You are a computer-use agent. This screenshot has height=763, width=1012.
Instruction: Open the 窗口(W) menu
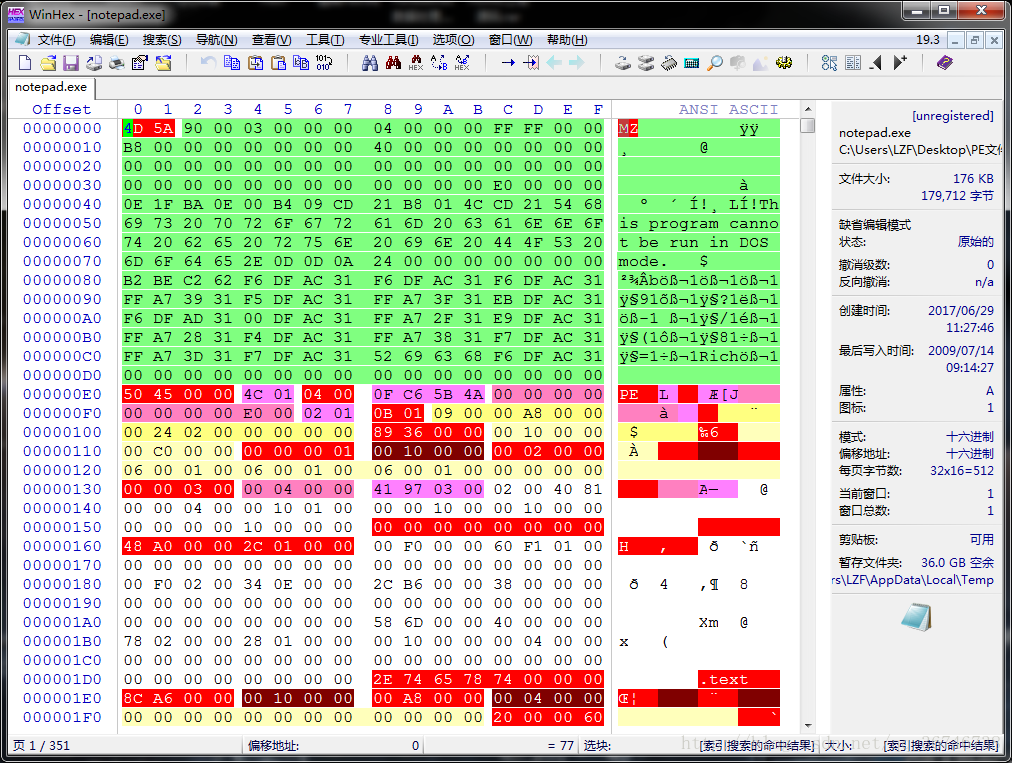[x=511, y=40]
